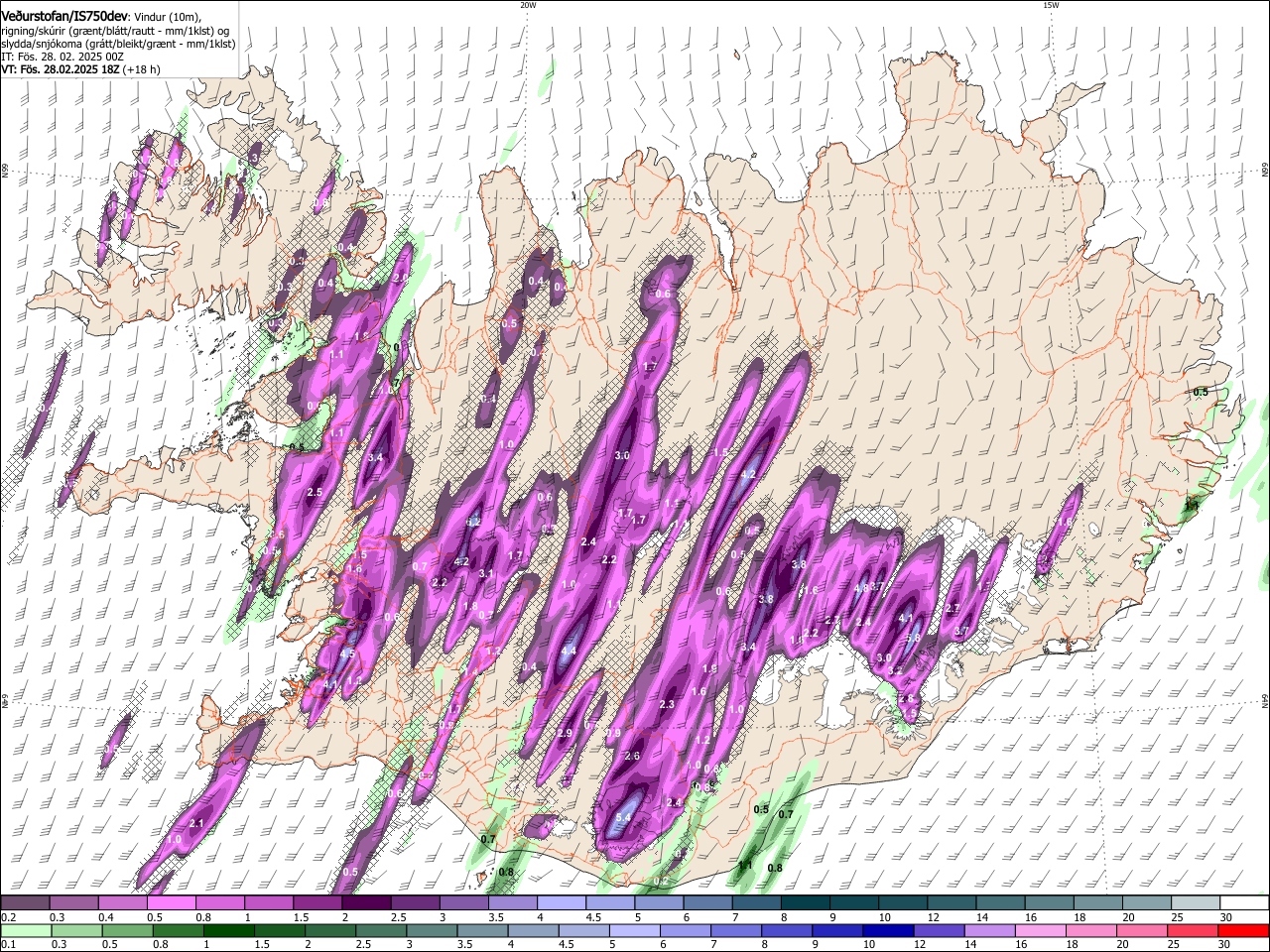The width and height of the screenshot is (1270, 952).
Task: Pick upper scale dark teal swatch 8–9
Action: pyautogui.click(x=805, y=903)
